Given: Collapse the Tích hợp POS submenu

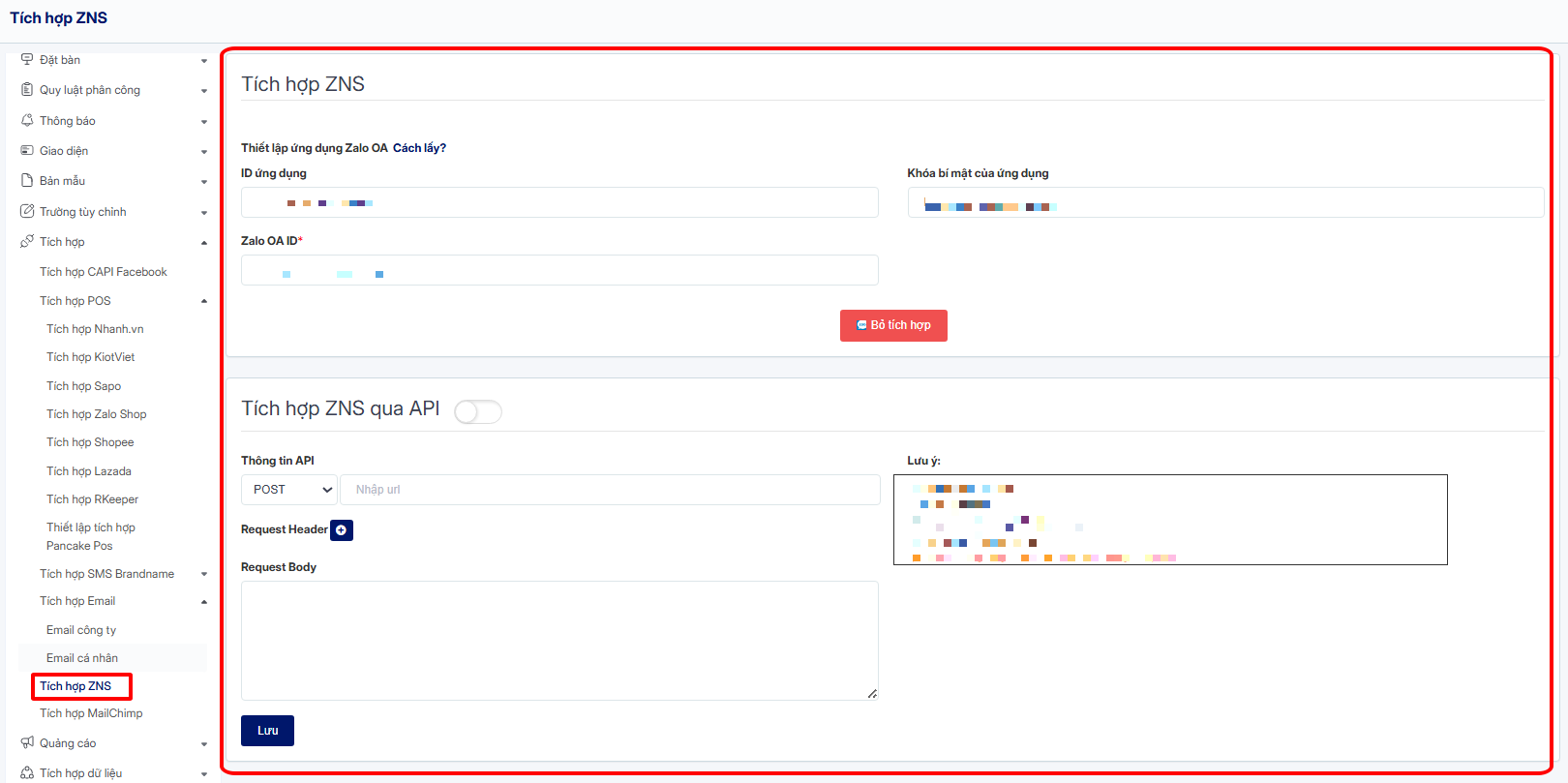Looking at the screenshot, I should pos(204,301).
